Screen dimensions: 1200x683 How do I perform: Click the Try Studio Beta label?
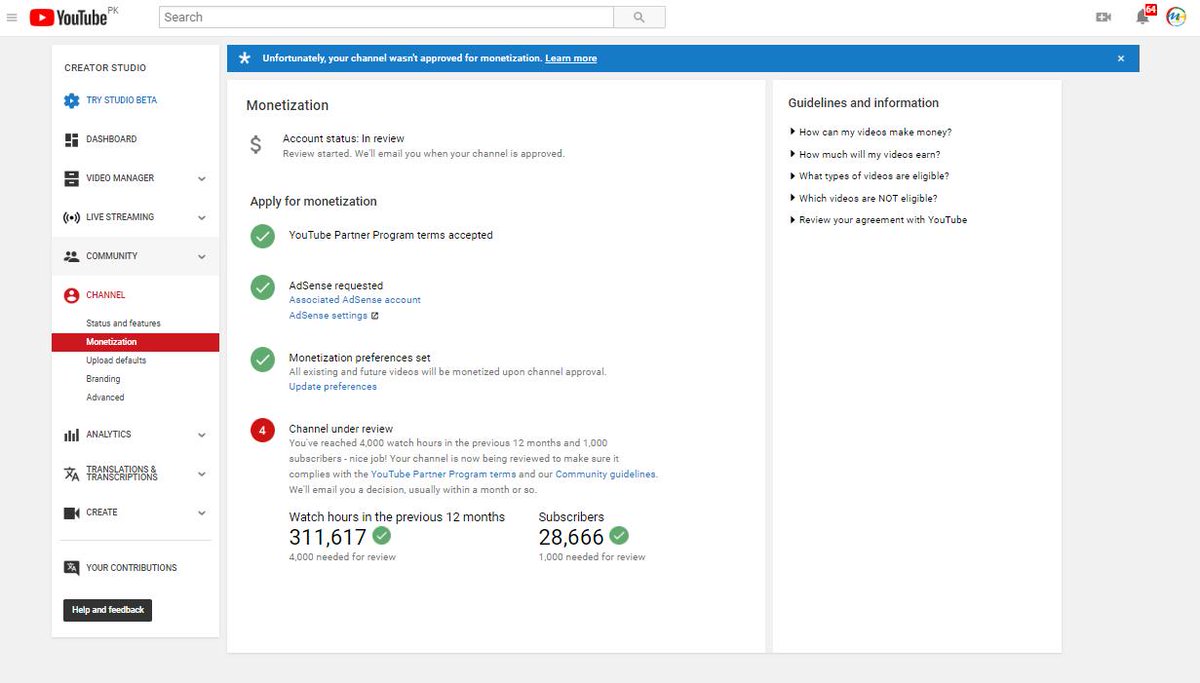(x=121, y=101)
